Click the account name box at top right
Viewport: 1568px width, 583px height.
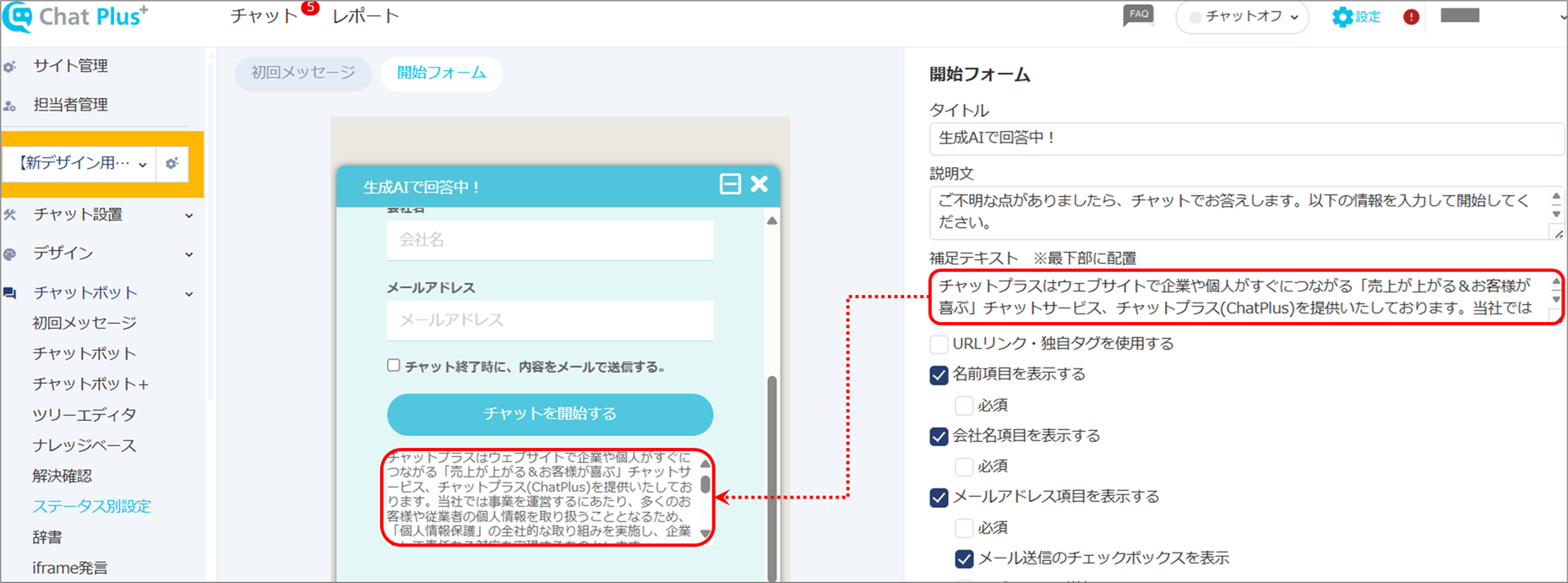click(1460, 15)
